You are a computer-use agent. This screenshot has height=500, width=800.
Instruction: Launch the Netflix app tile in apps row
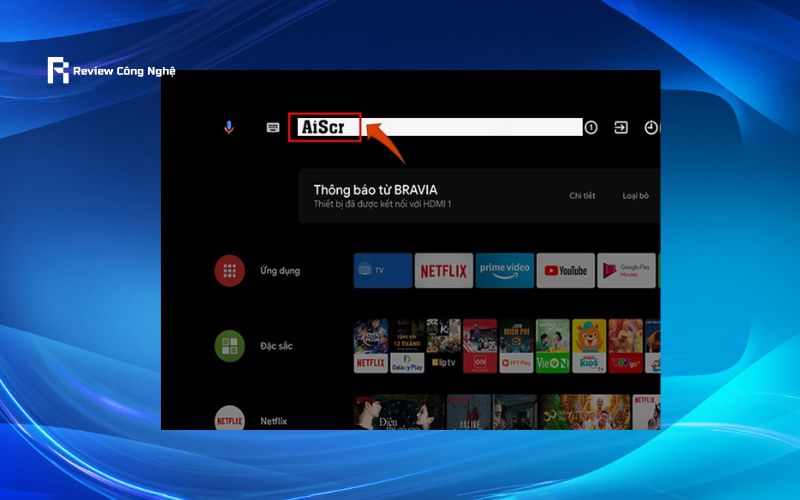tap(444, 270)
